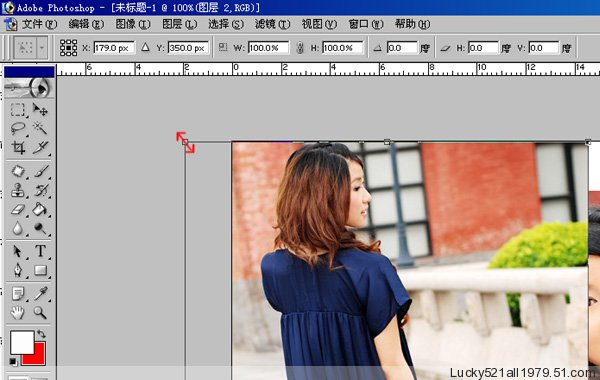
Task: Open the 图层(L) menu
Action: click(x=179, y=24)
